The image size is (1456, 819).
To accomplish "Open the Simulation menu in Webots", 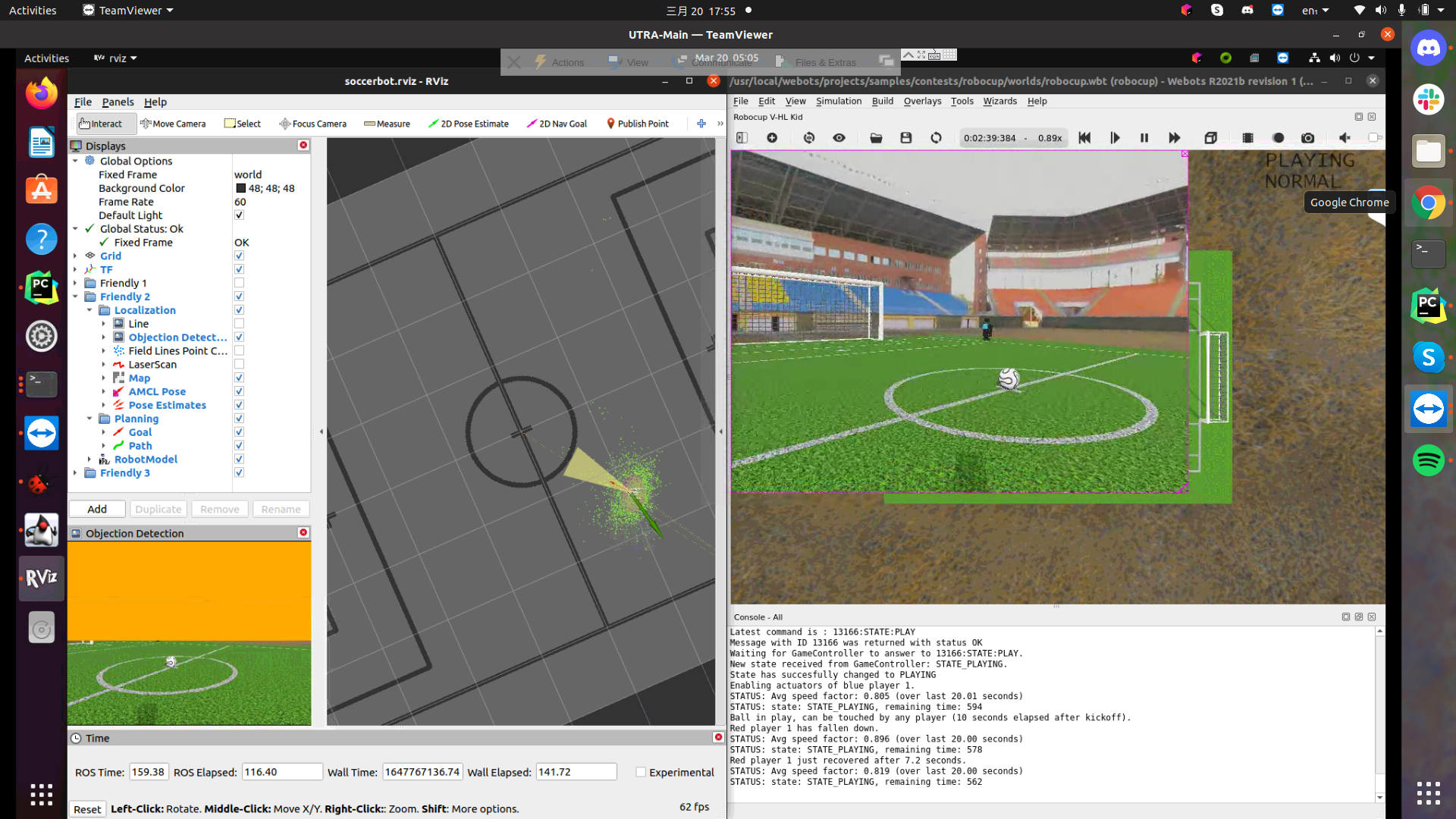I will pos(839,101).
